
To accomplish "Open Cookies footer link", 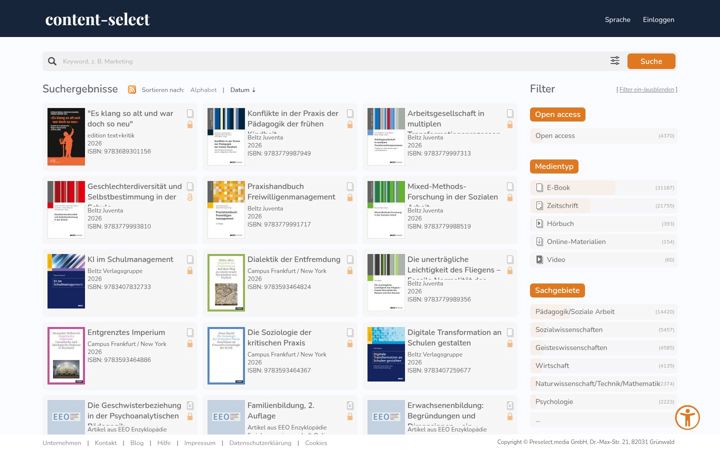I will [316, 443].
